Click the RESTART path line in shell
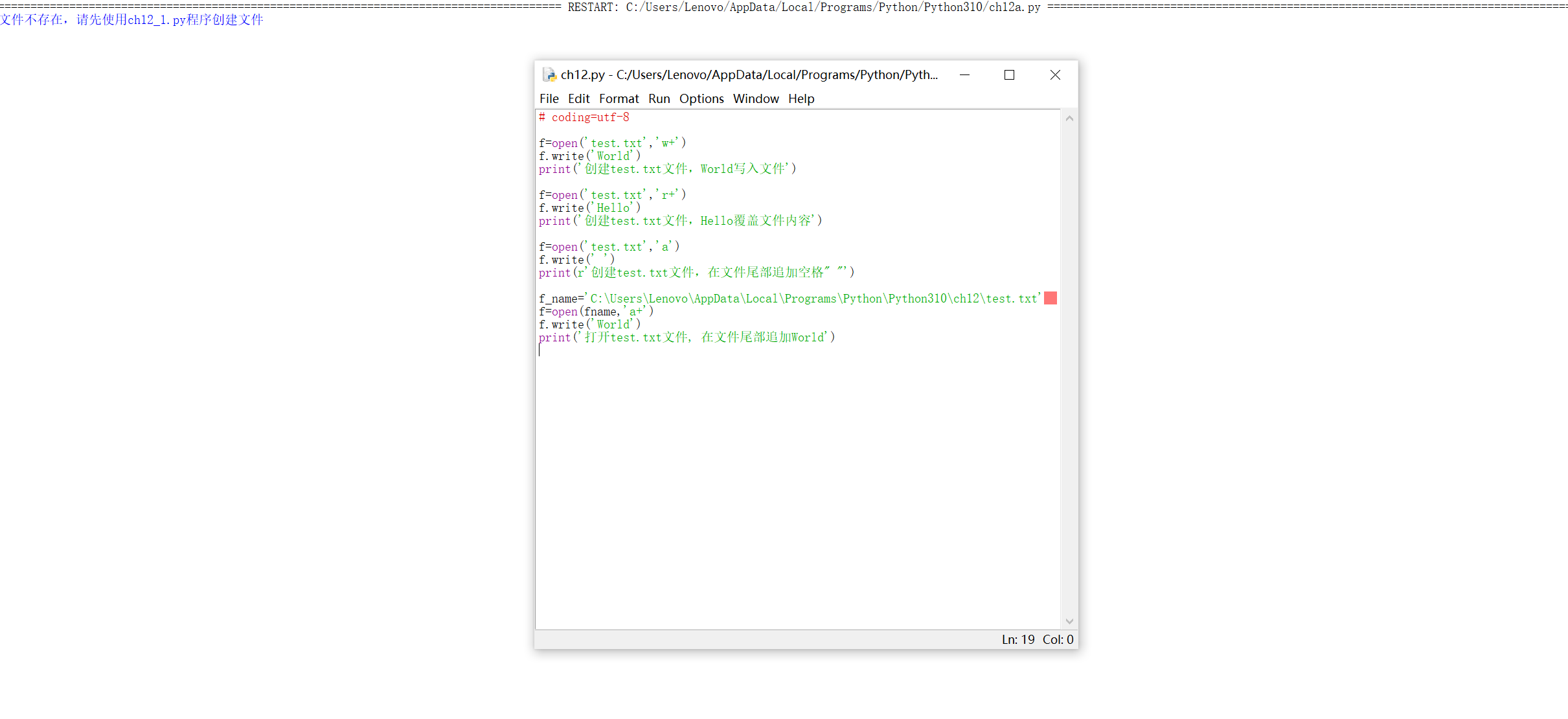The width and height of the screenshot is (1568, 719). coord(803,7)
